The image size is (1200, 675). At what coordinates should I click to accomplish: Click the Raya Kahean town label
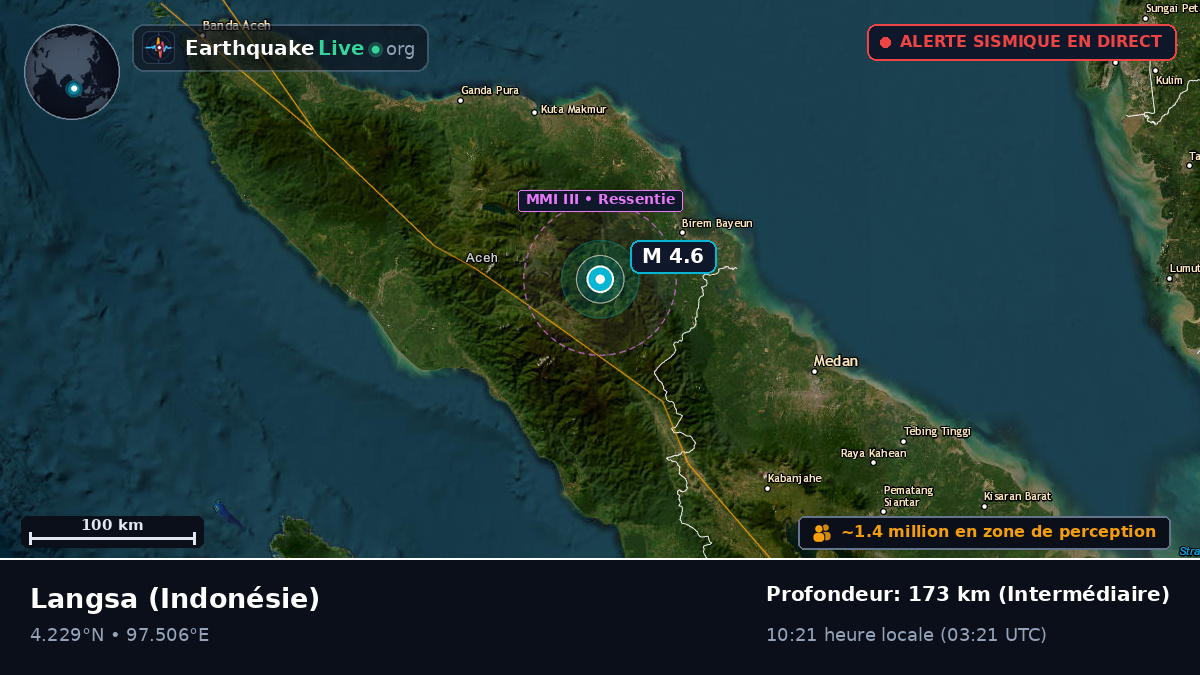pos(873,454)
